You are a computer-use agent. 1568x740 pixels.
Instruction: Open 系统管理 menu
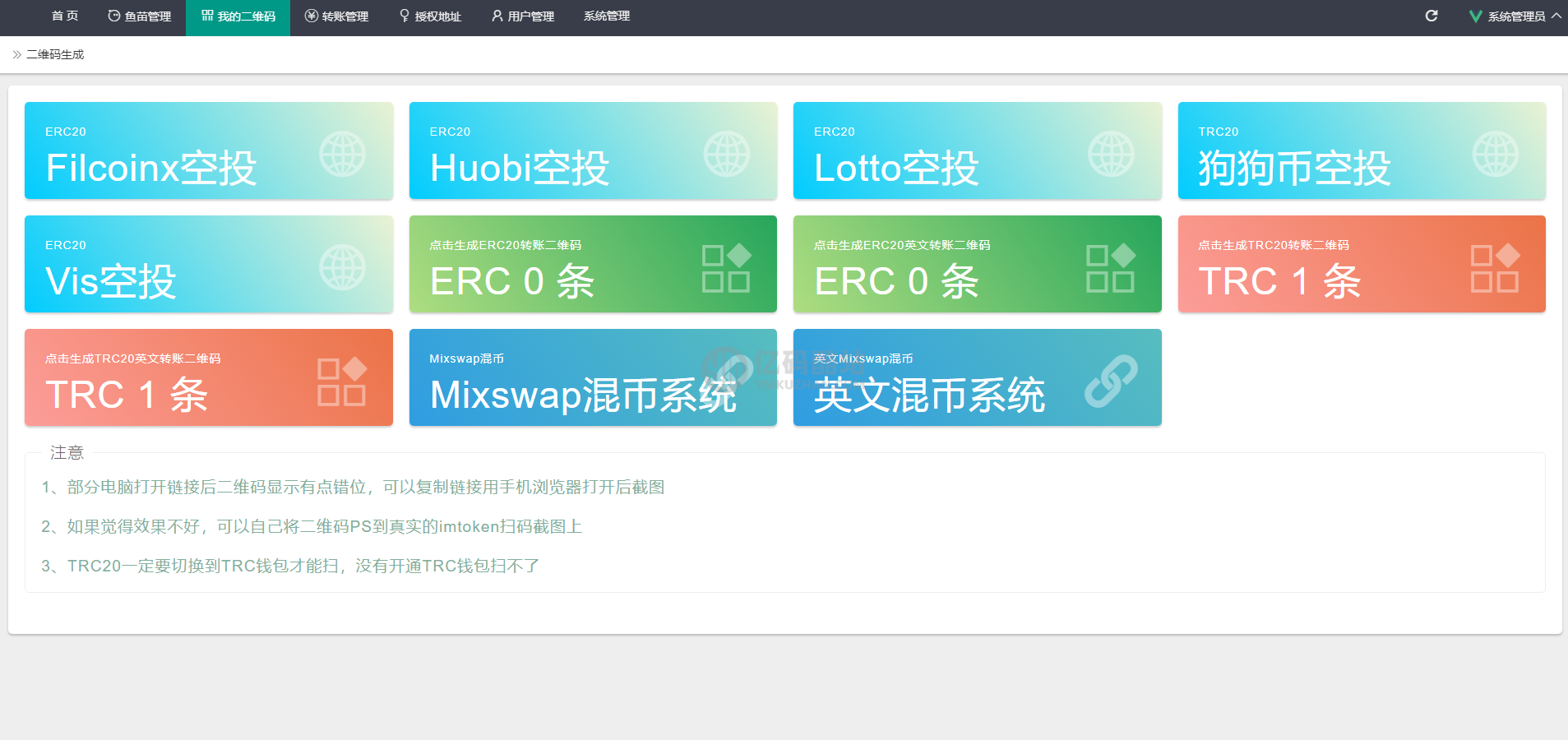pyautogui.click(x=607, y=16)
